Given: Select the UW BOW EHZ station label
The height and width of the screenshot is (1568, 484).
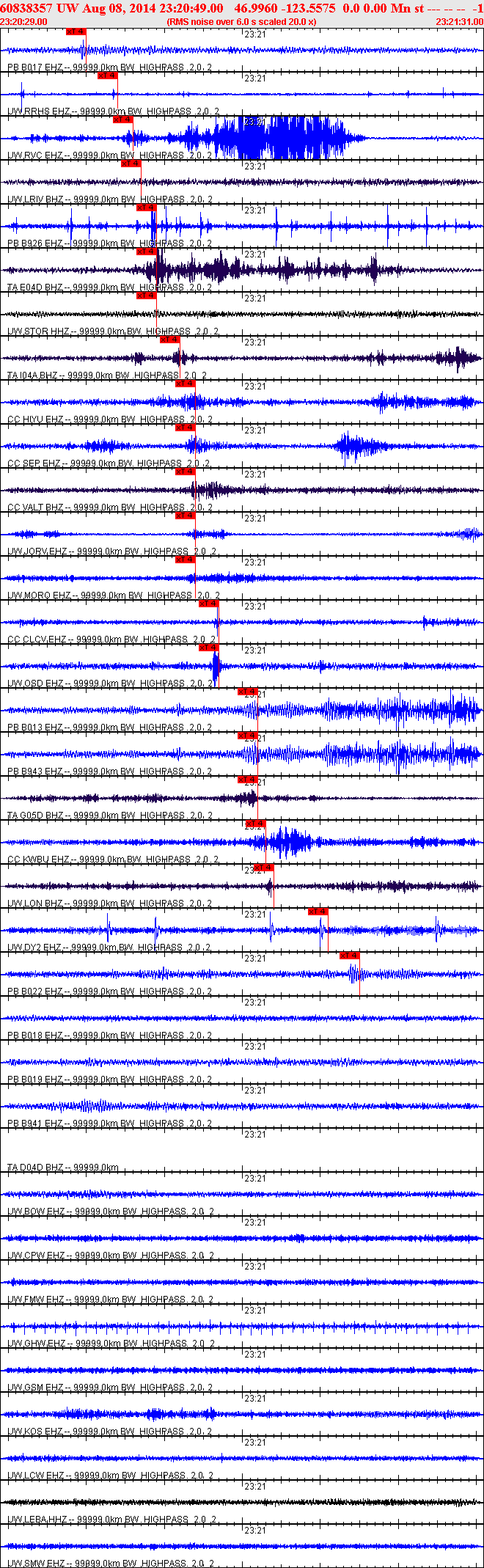Looking at the screenshot, I should [111, 1212].
